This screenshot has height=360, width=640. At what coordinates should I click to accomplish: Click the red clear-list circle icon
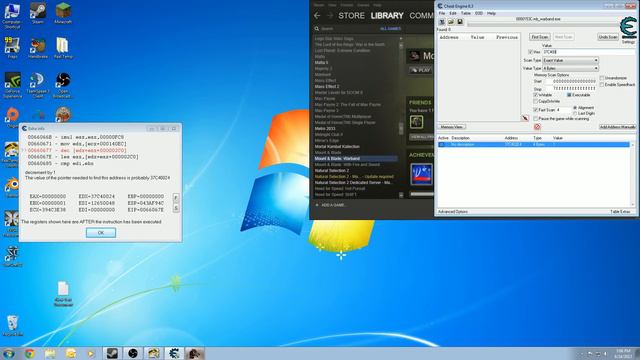pyautogui.click(x=537, y=127)
